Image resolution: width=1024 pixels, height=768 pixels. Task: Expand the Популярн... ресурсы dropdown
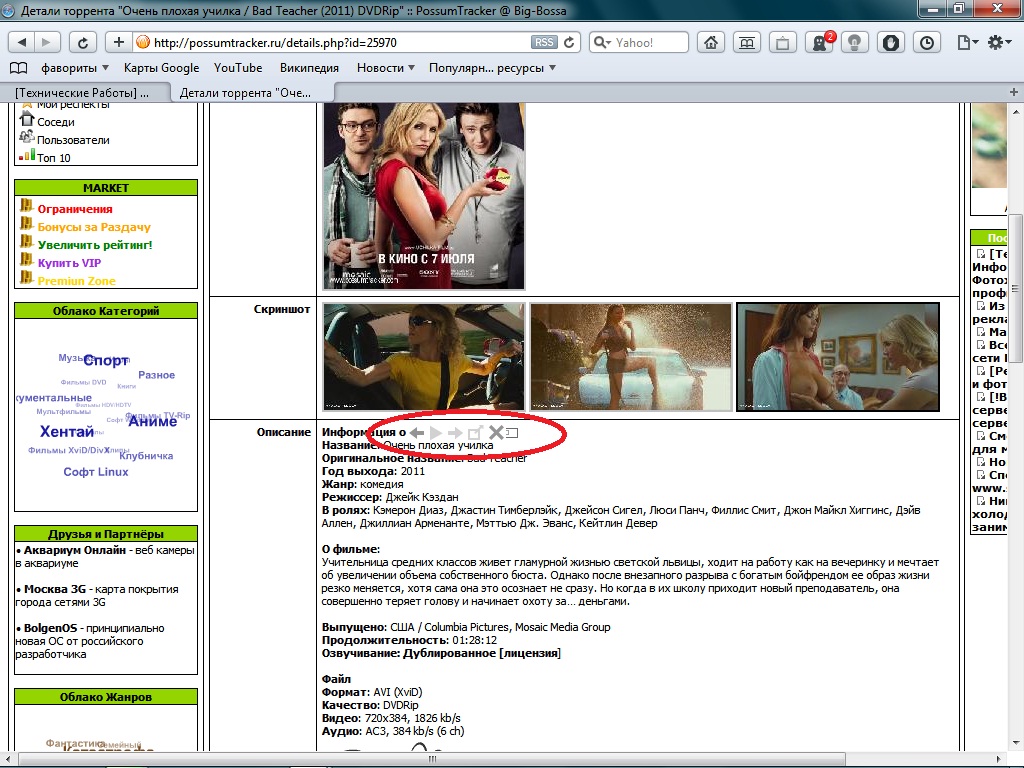pyautogui.click(x=492, y=68)
